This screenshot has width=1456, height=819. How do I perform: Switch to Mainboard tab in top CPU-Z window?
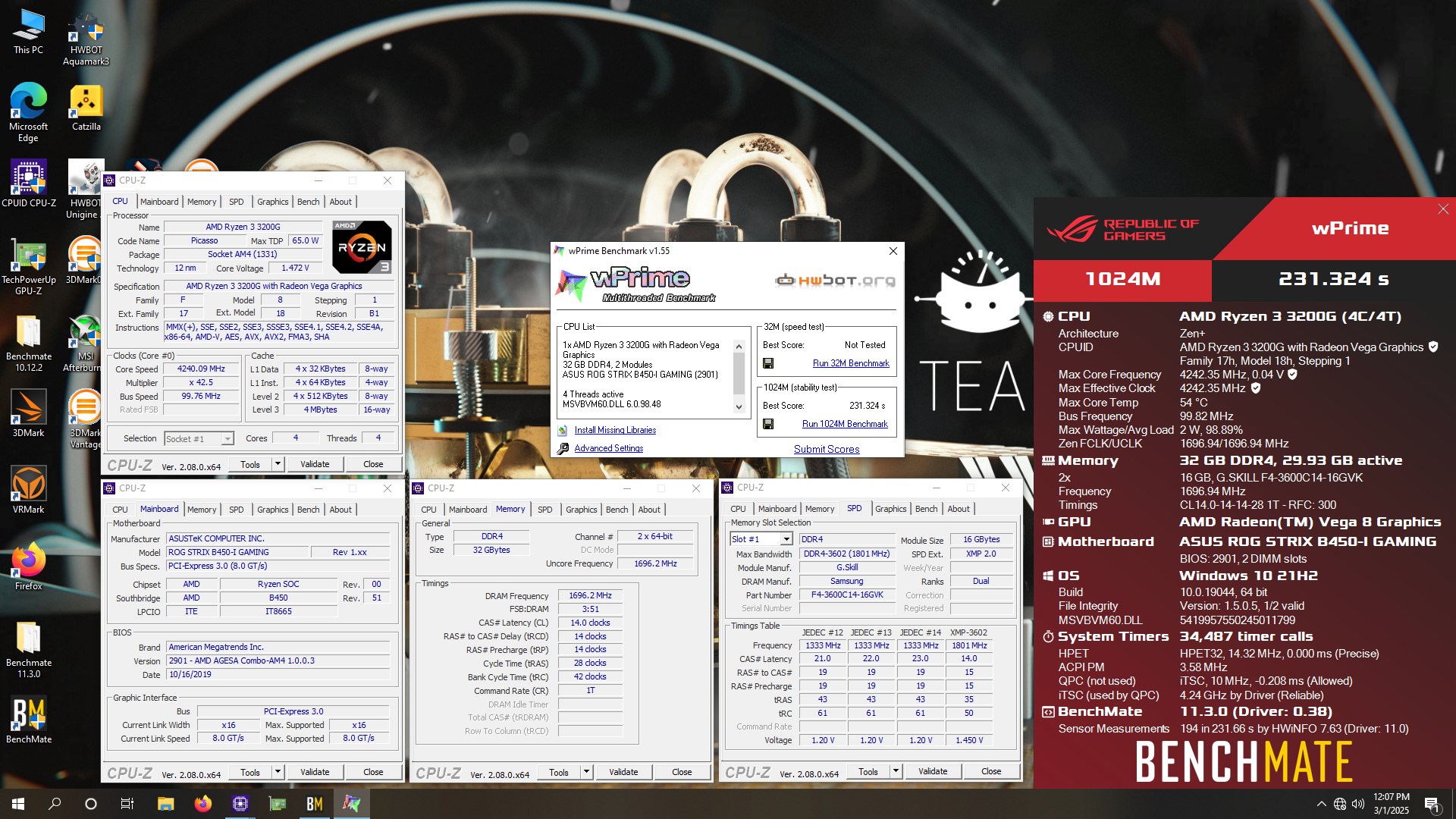159,202
